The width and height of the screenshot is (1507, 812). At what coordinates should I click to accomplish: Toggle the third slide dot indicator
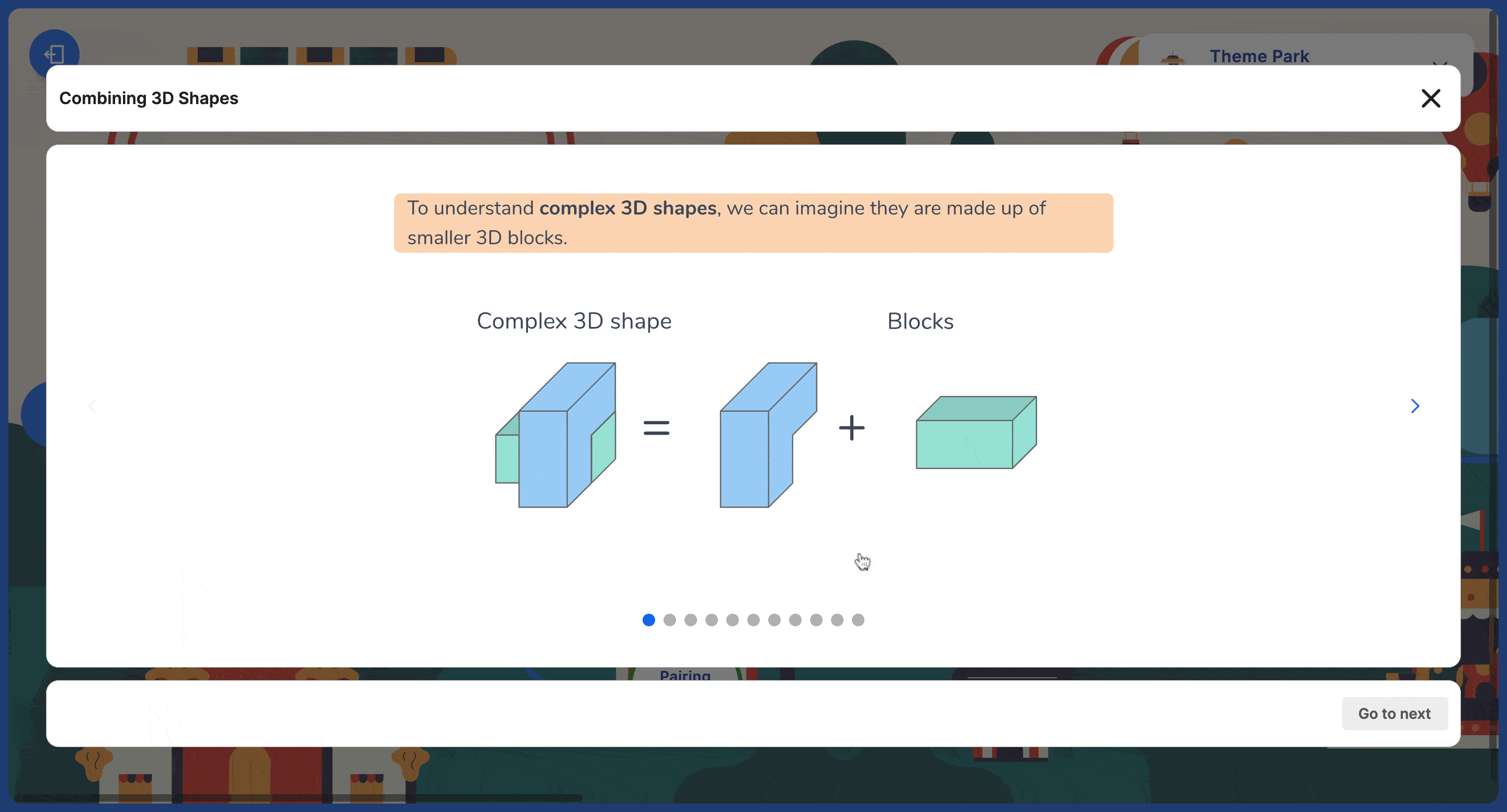pyautogui.click(x=691, y=620)
